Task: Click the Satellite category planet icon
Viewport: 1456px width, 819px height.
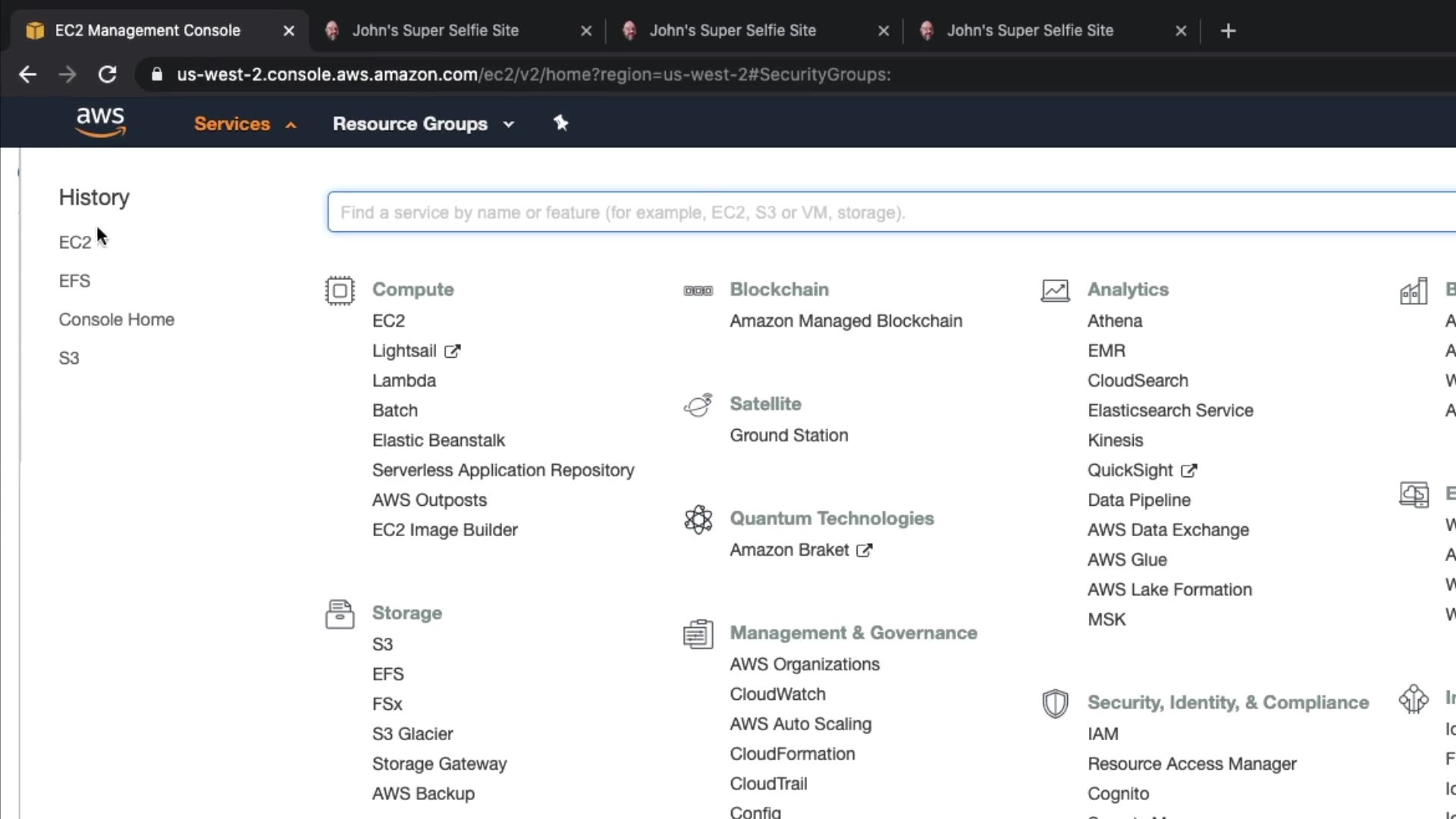Action: 698,405
